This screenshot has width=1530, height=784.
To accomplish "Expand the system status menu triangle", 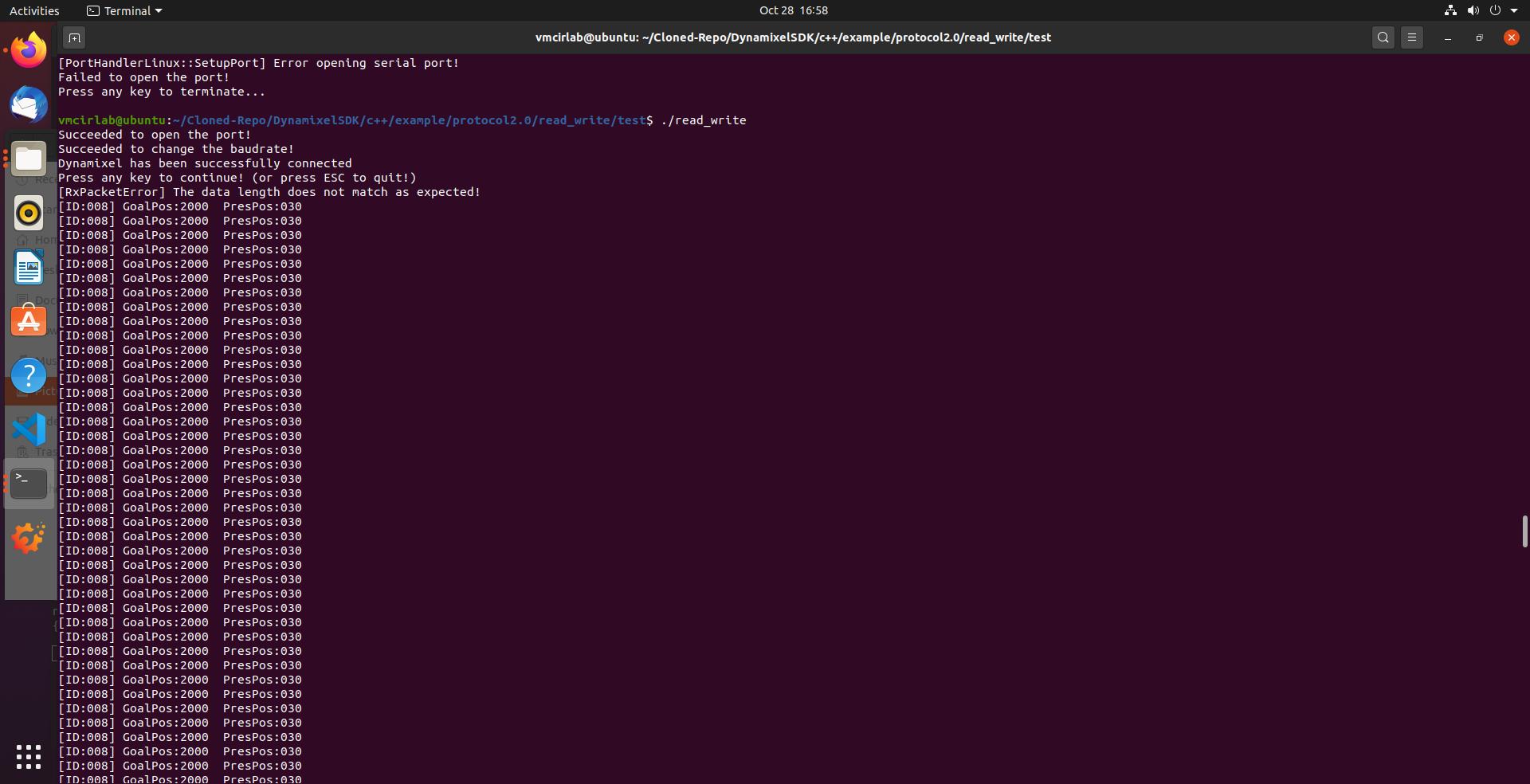I will pos(1515,10).
